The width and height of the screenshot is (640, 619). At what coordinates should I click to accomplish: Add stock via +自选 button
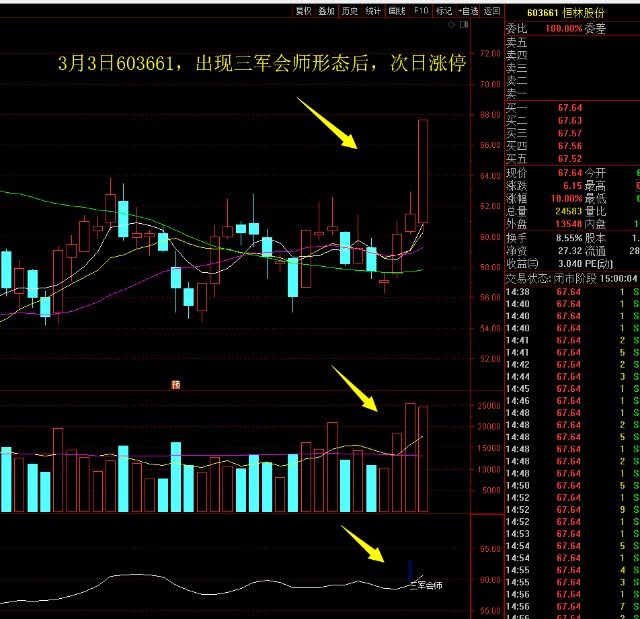(468, 11)
